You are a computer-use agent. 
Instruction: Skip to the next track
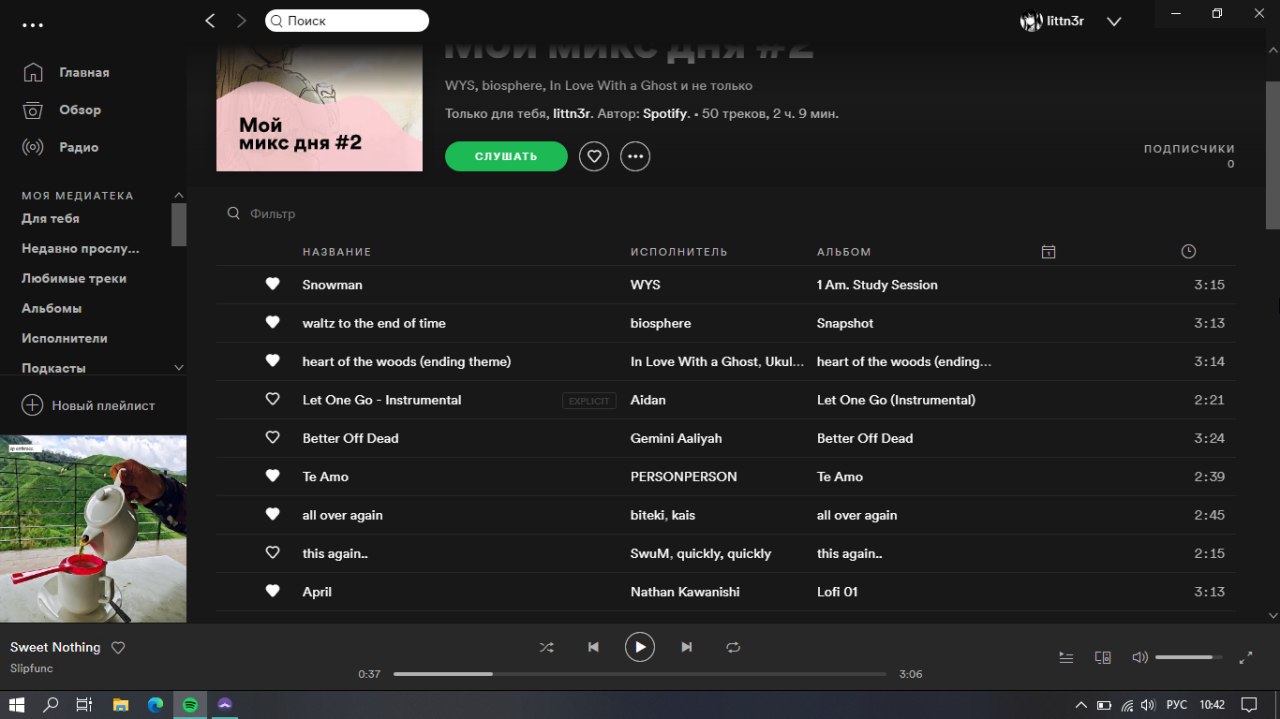[x=686, y=647]
